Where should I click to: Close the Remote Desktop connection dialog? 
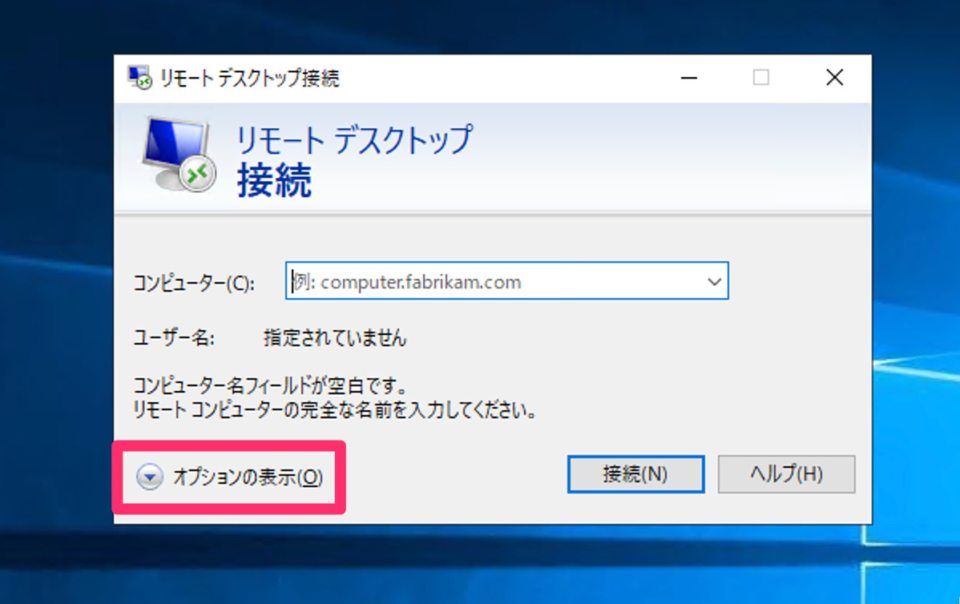(834, 78)
